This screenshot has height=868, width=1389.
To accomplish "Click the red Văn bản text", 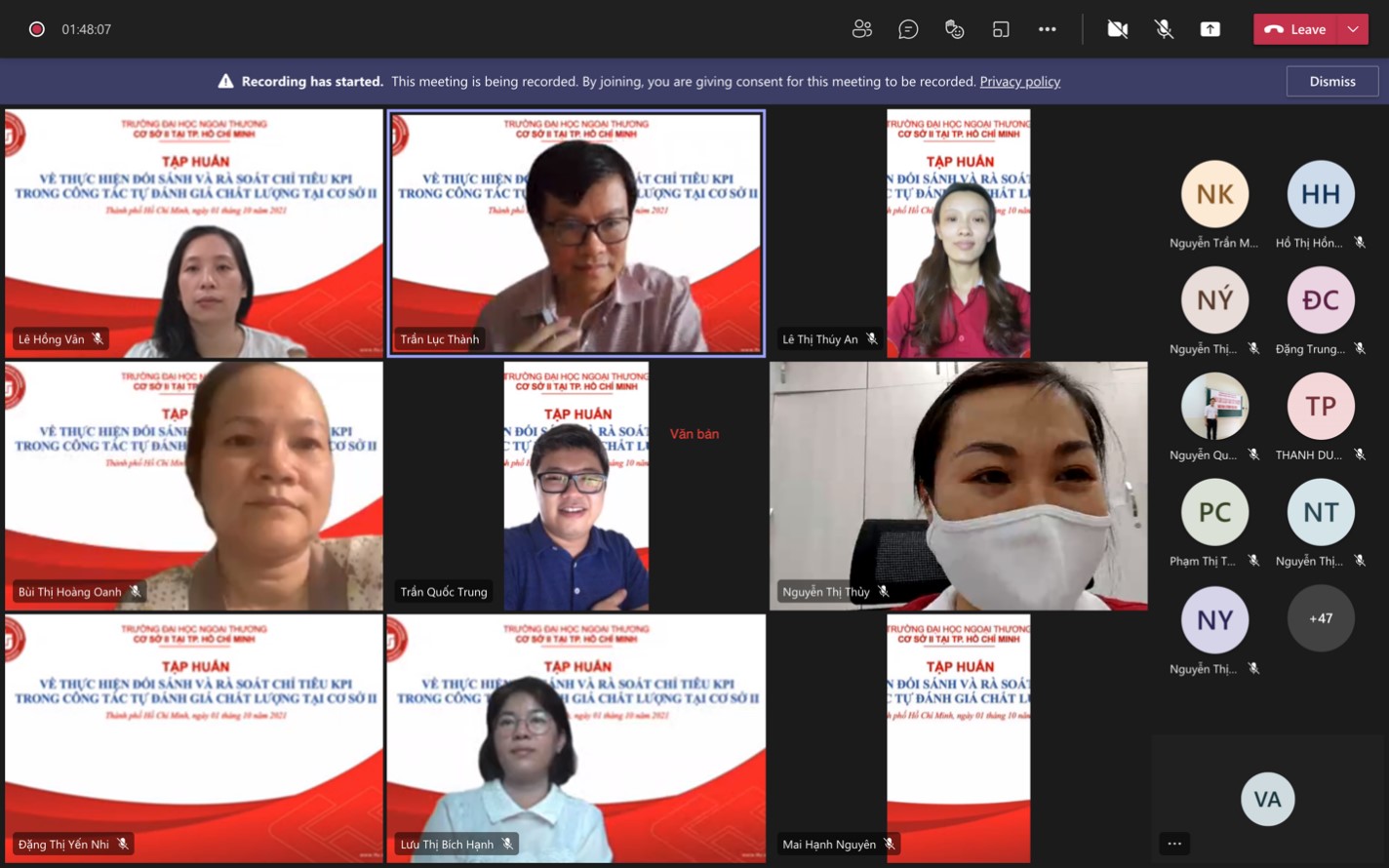I will point(694,434).
